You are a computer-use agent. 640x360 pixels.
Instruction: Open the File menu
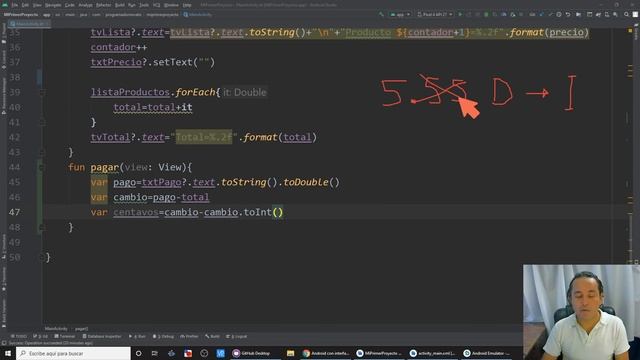click(x=15, y=5)
